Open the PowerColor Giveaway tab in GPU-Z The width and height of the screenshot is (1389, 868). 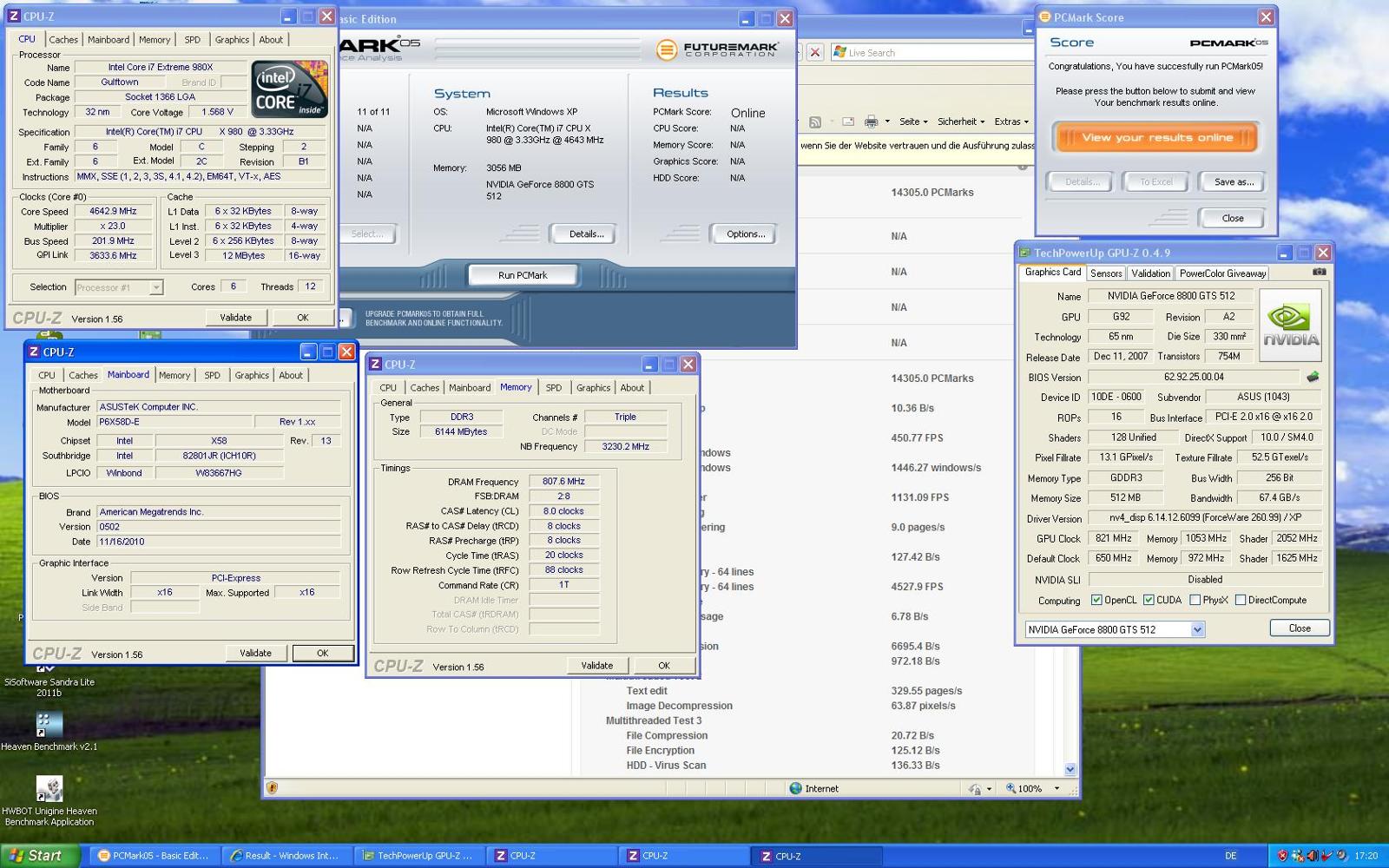[1222, 273]
